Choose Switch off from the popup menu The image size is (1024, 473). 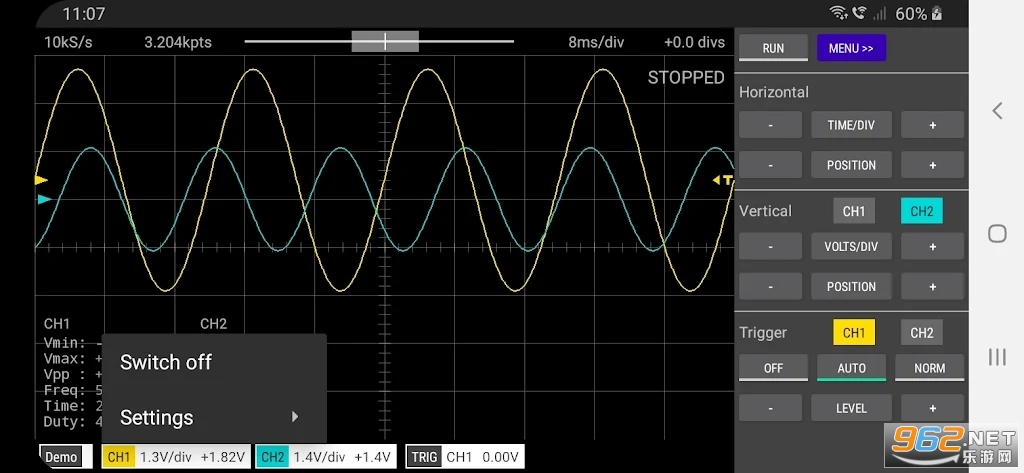click(214, 362)
